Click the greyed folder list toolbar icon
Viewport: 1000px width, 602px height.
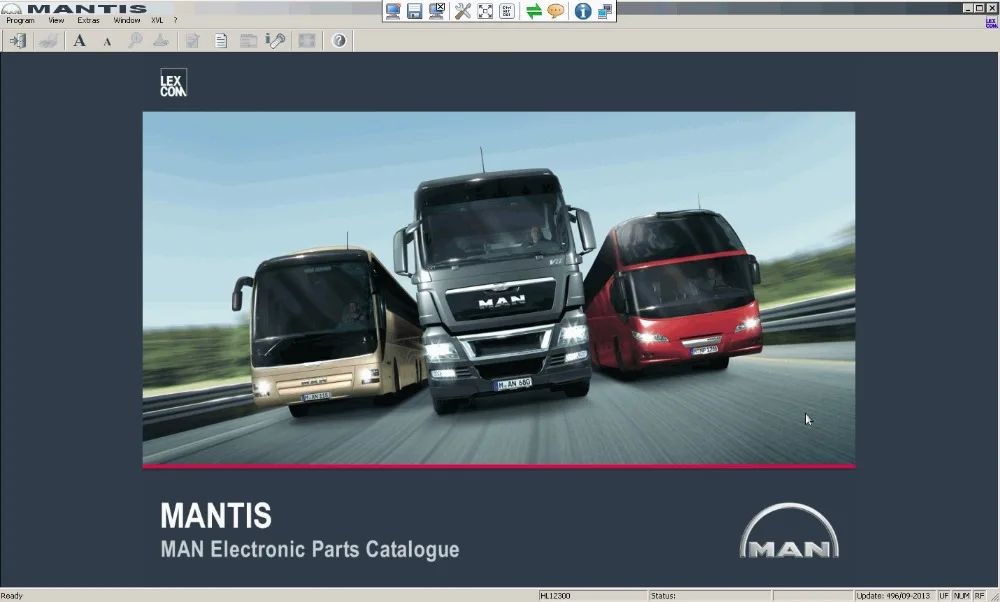click(248, 41)
